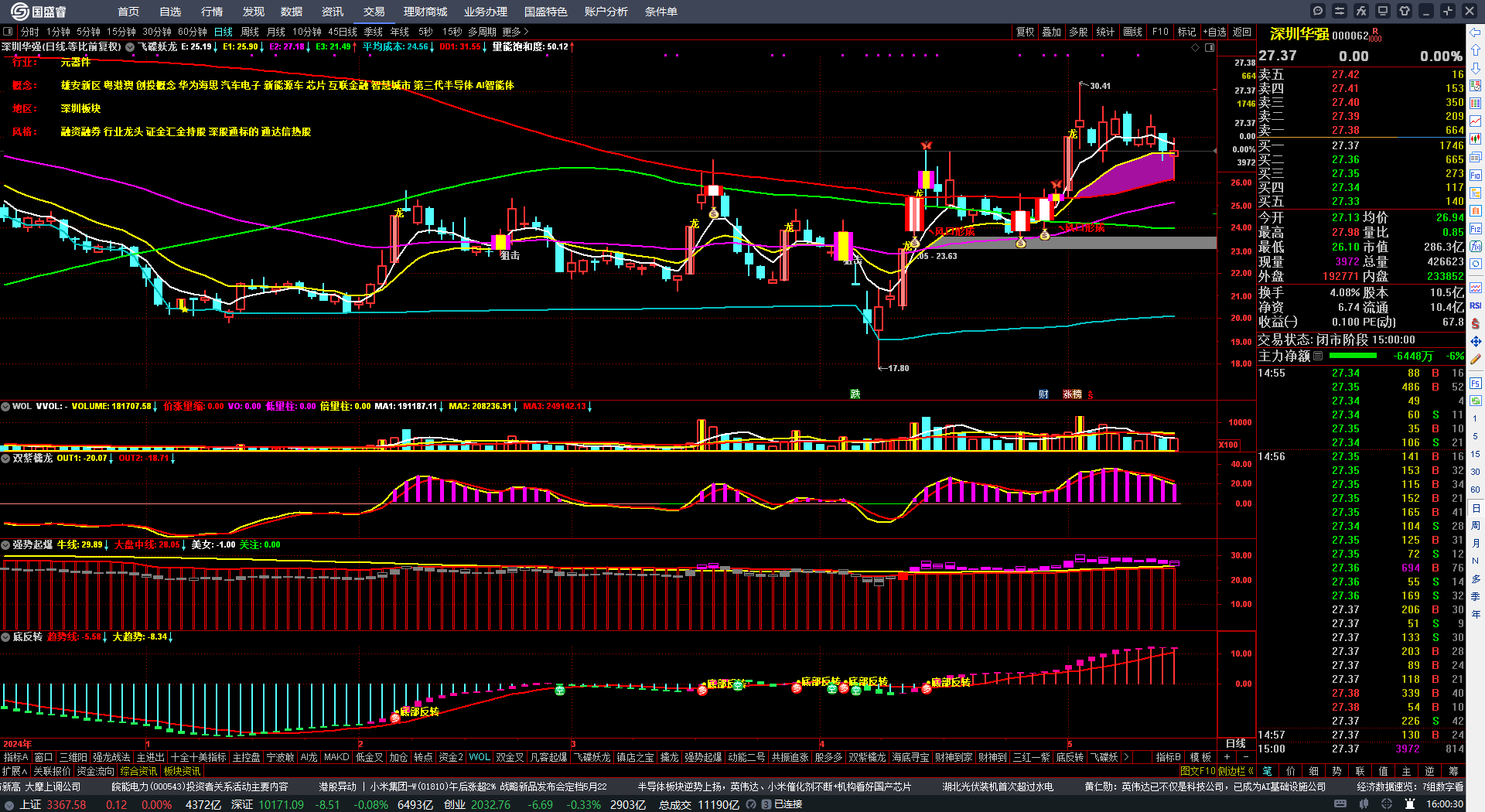Click the RSI icon in right sidebar
Viewport: 1485px width, 812px height.
pos(1476,305)
